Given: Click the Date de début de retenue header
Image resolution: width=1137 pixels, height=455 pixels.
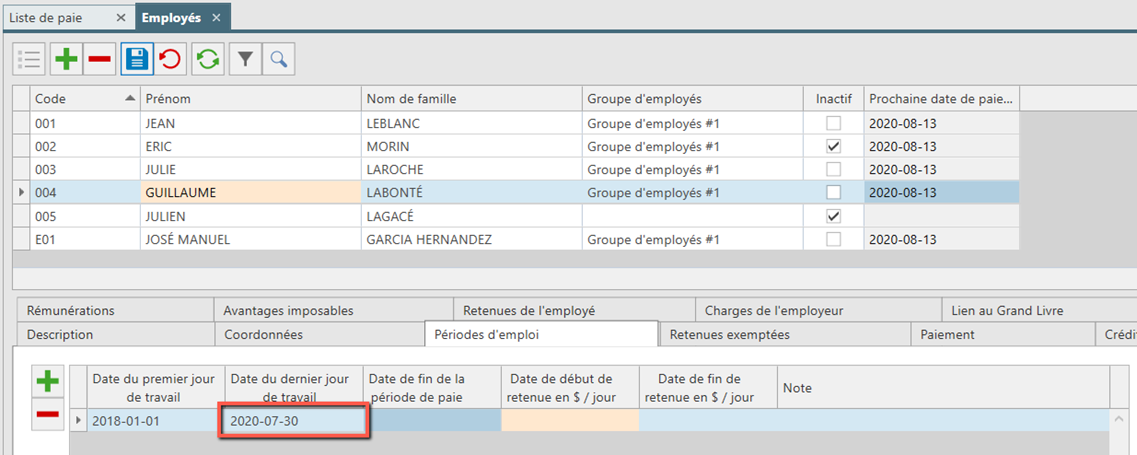Looking at the screenshot, I should click(x=570, y=388).
